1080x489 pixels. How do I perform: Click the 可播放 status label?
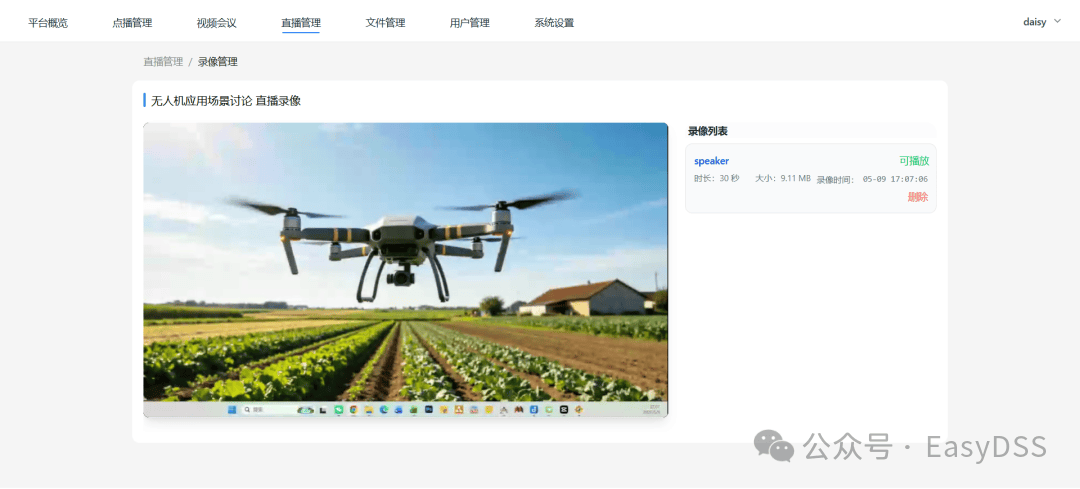[x=914, y=160]
